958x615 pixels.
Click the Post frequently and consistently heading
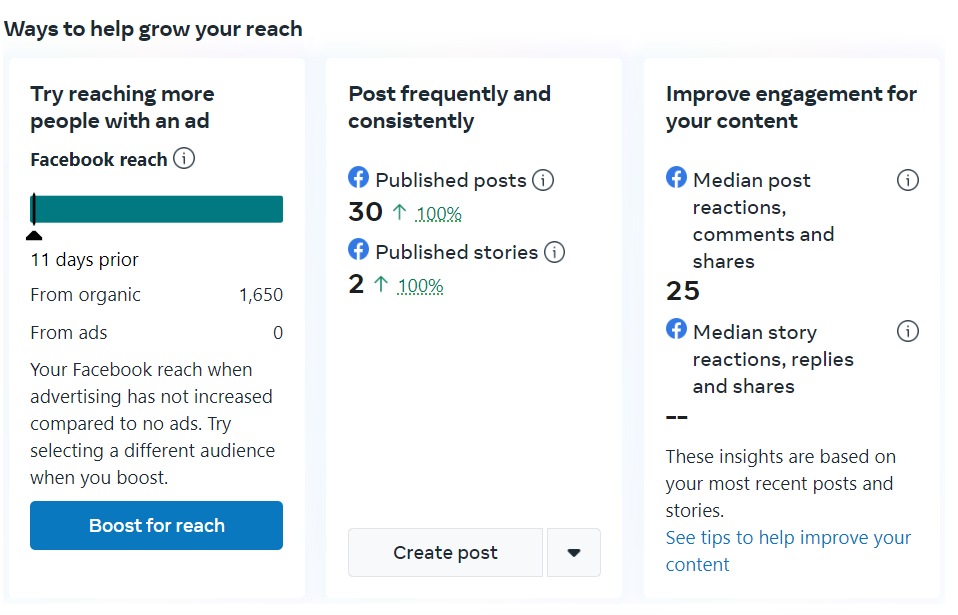pos(449,107)
